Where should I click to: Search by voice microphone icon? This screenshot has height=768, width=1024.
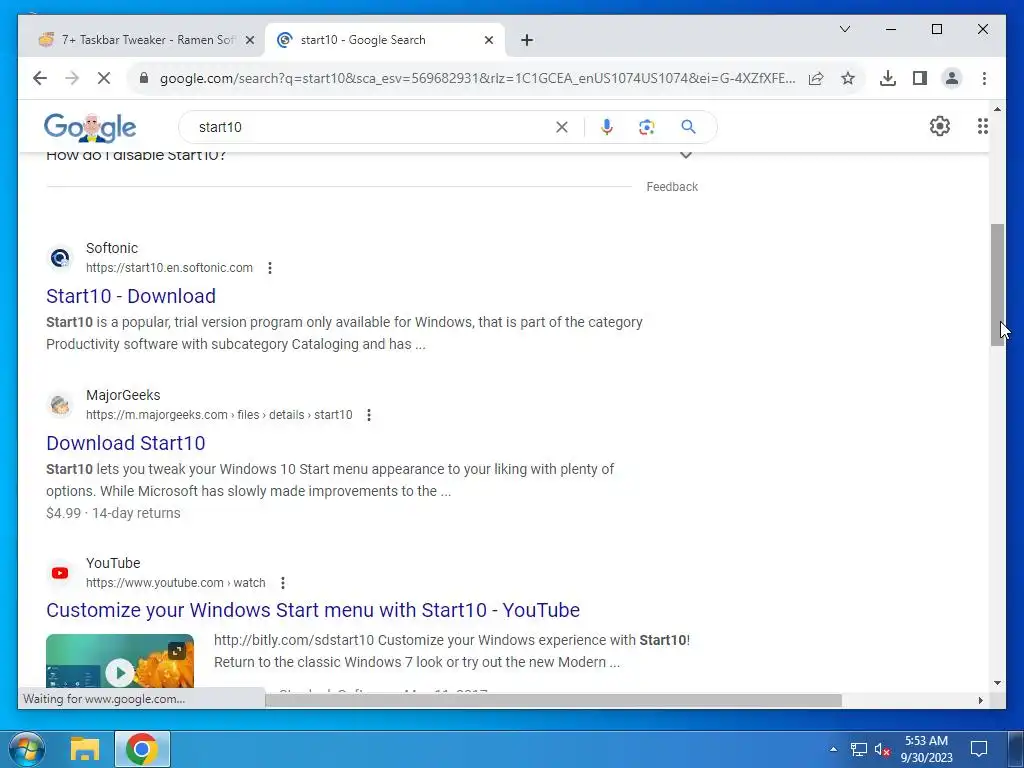click(607, 127)
